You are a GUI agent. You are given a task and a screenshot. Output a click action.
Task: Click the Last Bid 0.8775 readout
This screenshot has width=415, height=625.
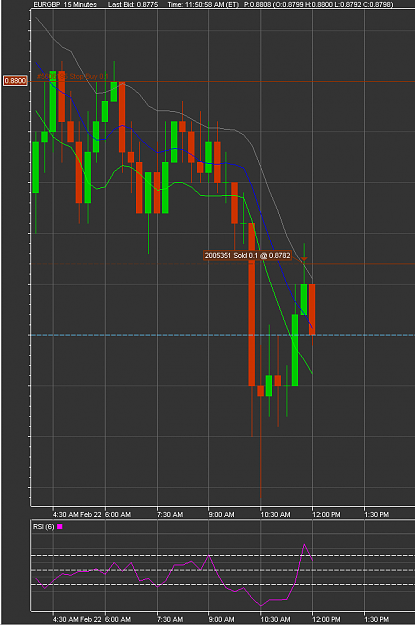coord(133,4)
